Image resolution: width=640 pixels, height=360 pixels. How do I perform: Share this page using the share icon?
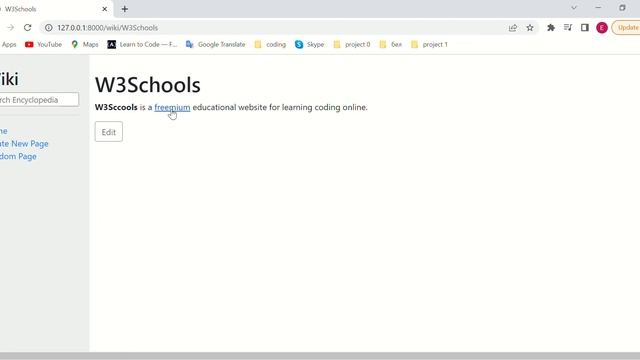tap(513, 28)
